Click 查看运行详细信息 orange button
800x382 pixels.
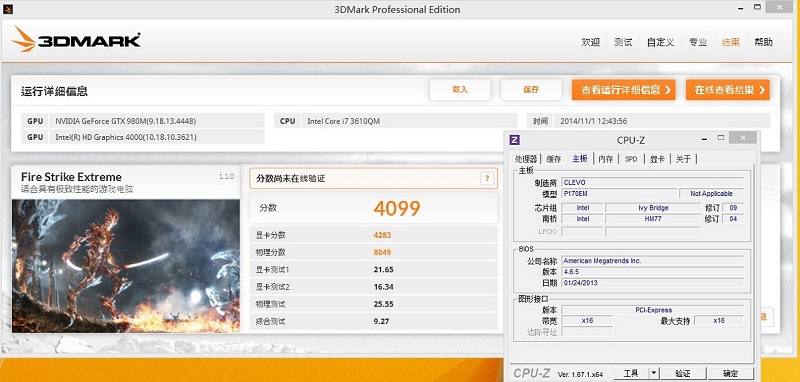pyautogui.click(x=623, y=90)
